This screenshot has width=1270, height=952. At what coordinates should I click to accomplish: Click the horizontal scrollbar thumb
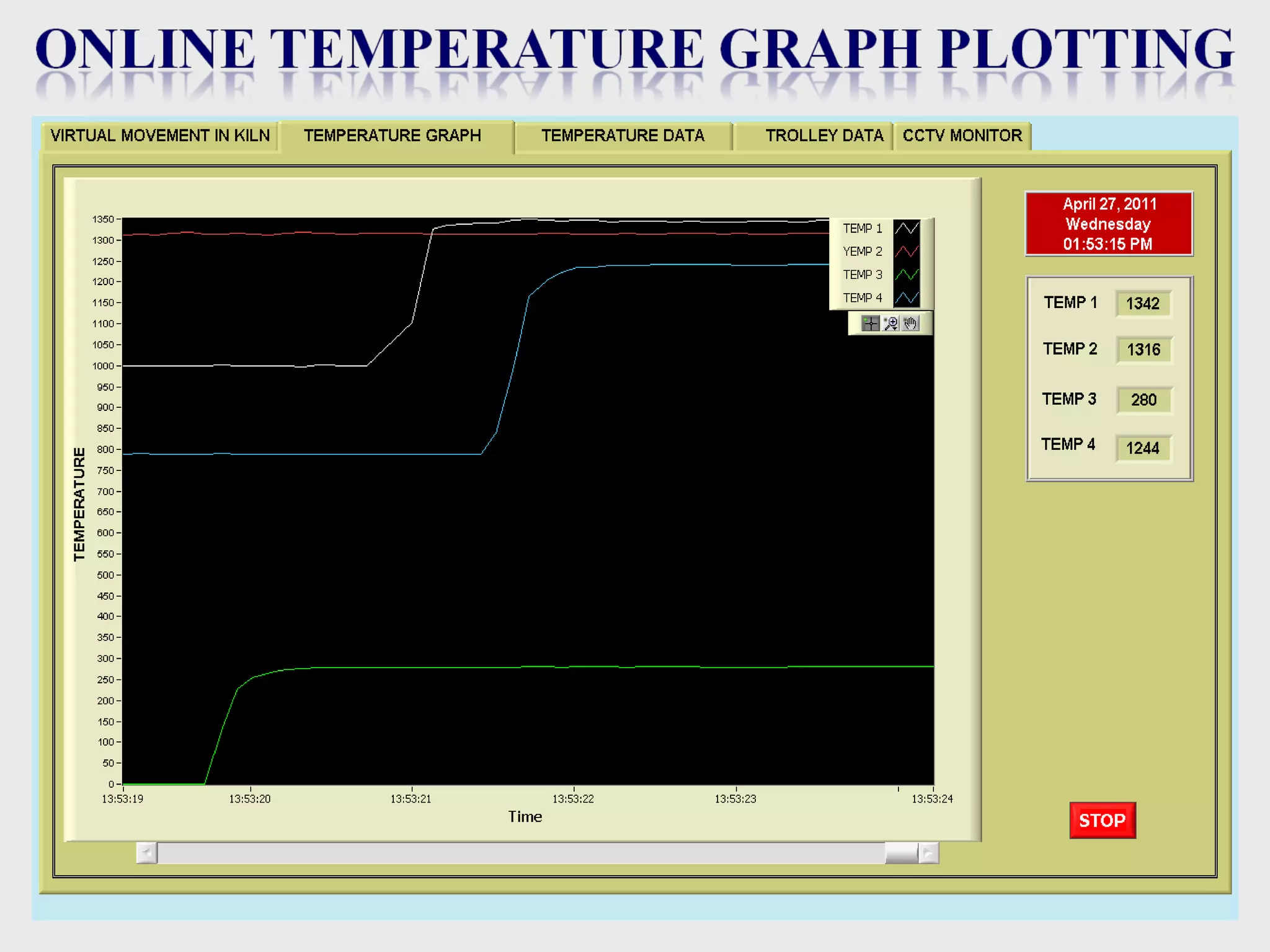[901, 853]
